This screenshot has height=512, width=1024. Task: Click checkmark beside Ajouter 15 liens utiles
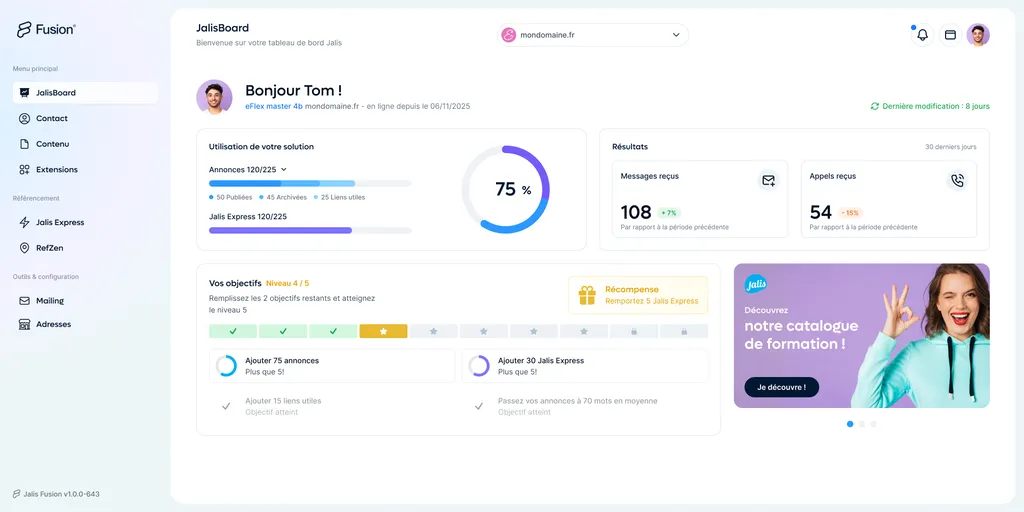pos(226,406)
